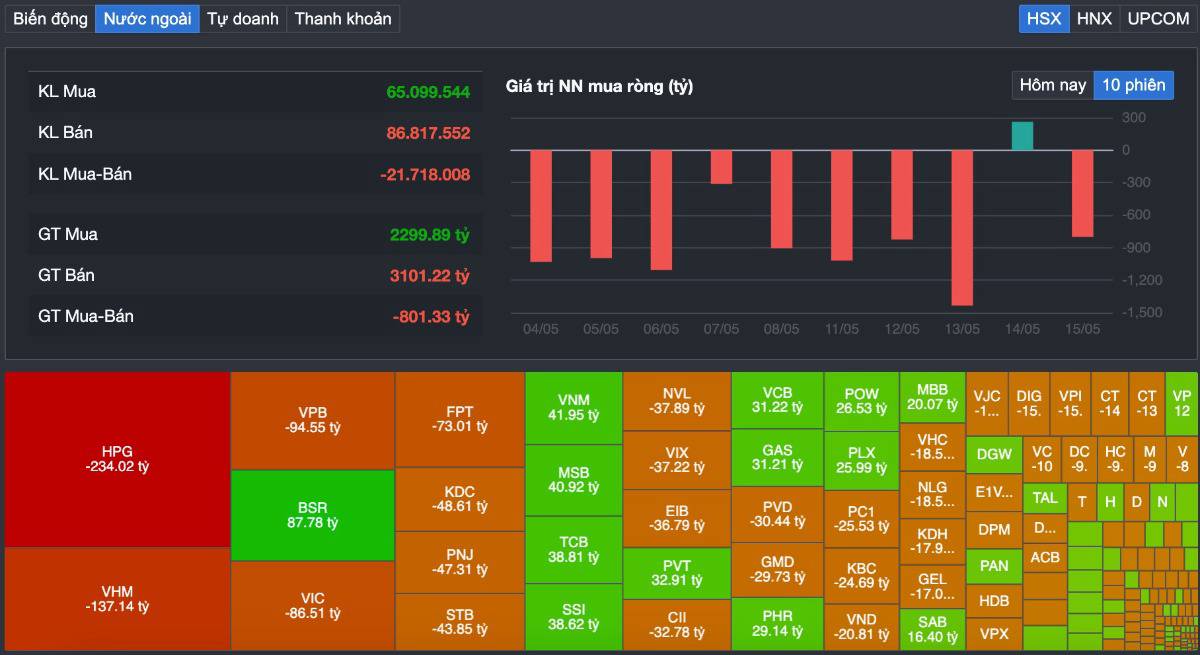This screenshot has height=655, width=1200.
Task: Click the red bar for 13/05
Action: 962,227
